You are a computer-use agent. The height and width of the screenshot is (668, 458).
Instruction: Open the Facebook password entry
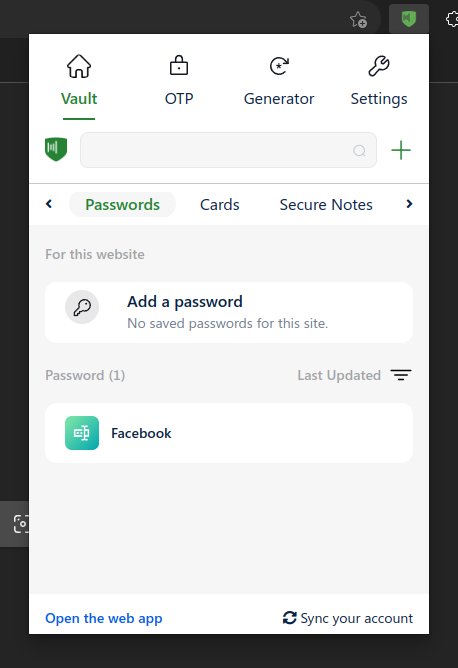[229, 433]
